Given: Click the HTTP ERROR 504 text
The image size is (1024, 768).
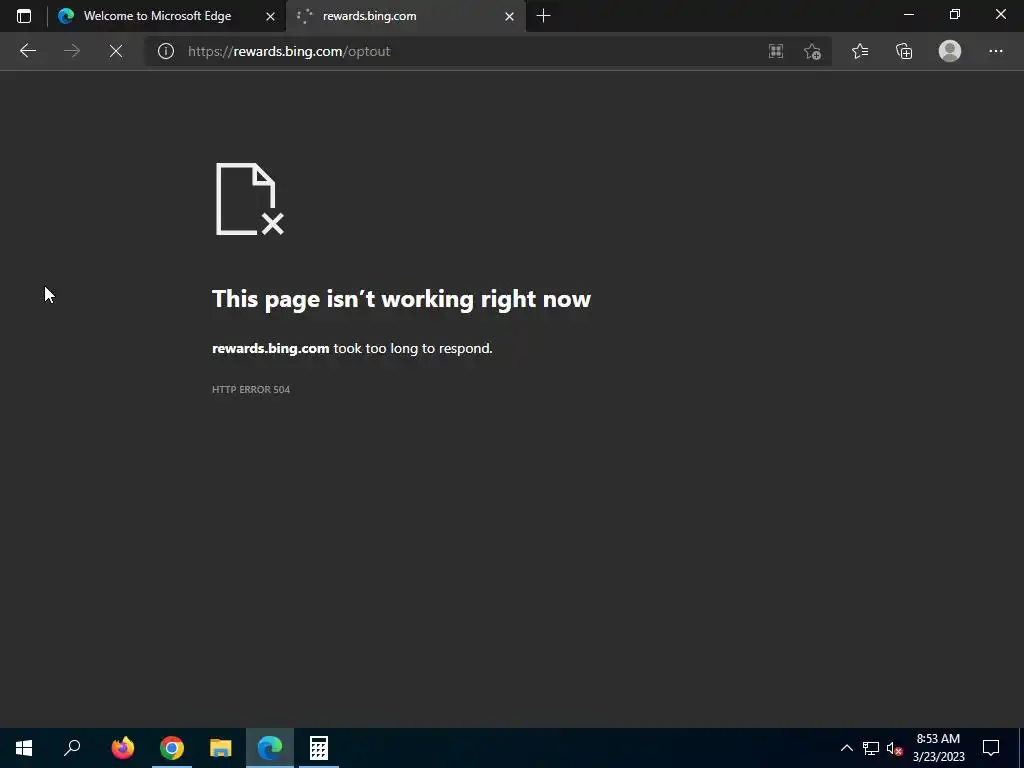Looking at the screenshot, I should 251,389.
